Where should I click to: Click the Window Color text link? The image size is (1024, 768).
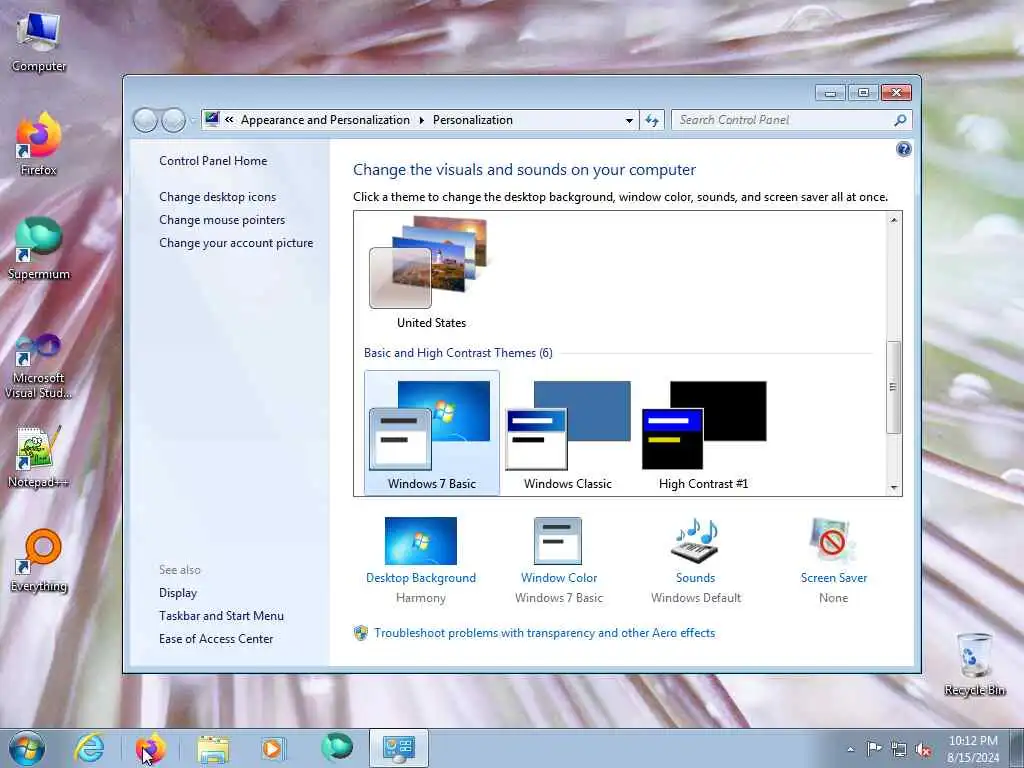559,577
